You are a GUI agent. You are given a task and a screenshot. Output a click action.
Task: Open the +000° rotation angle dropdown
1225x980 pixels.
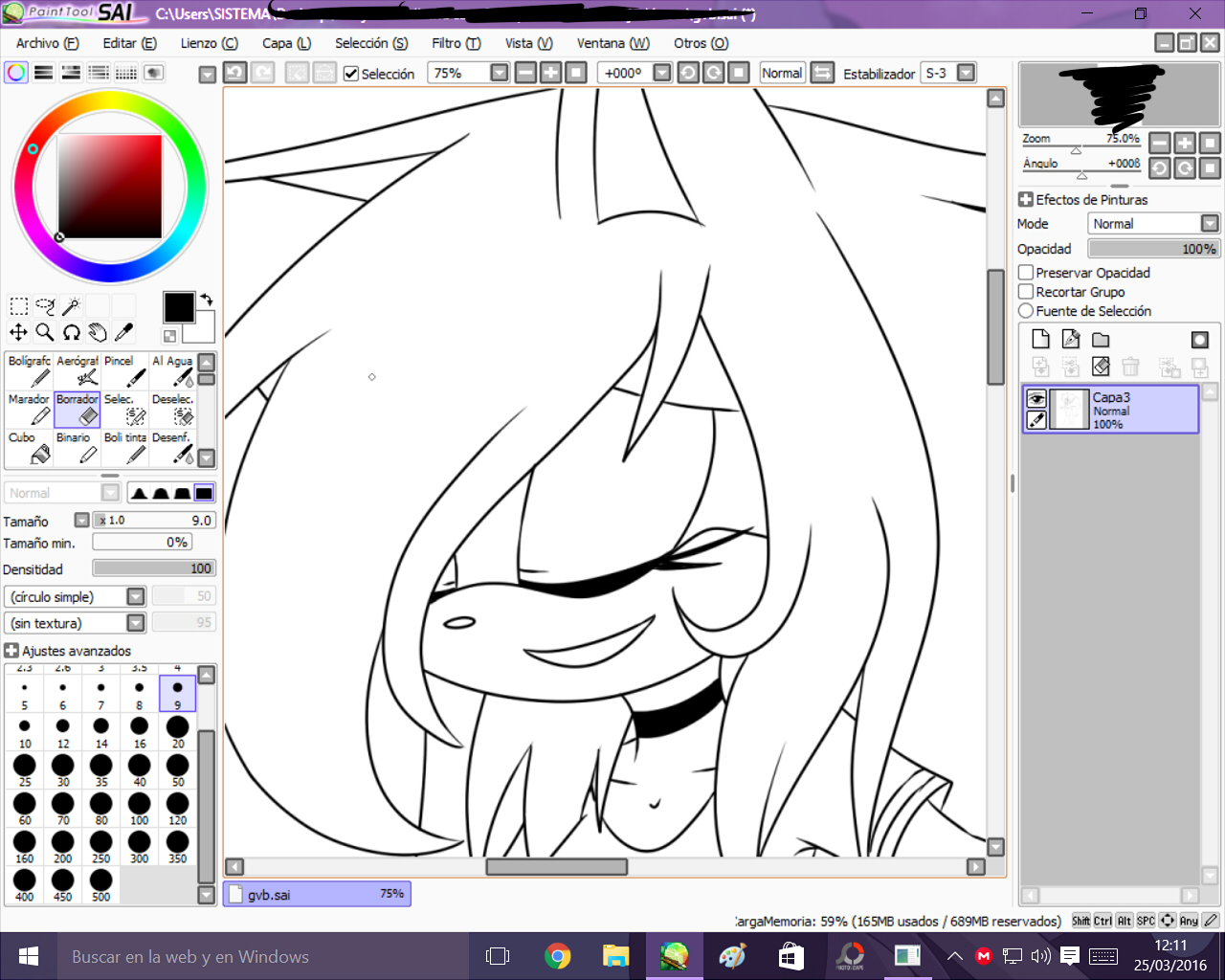tap(662, 73)
